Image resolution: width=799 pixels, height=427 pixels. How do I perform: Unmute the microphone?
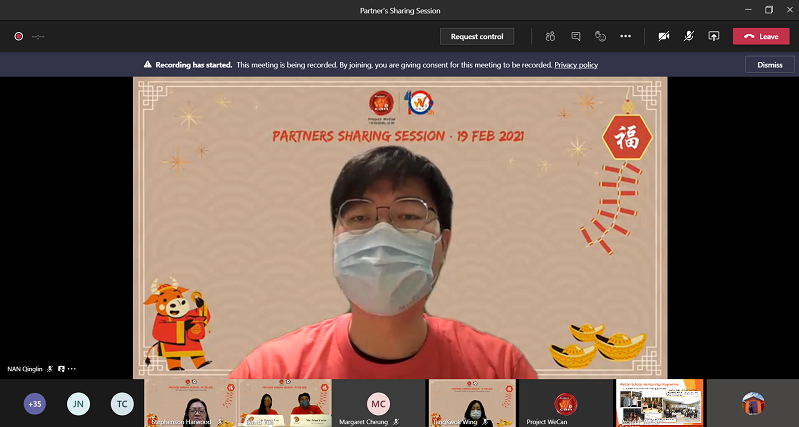[x=689, y=36]
